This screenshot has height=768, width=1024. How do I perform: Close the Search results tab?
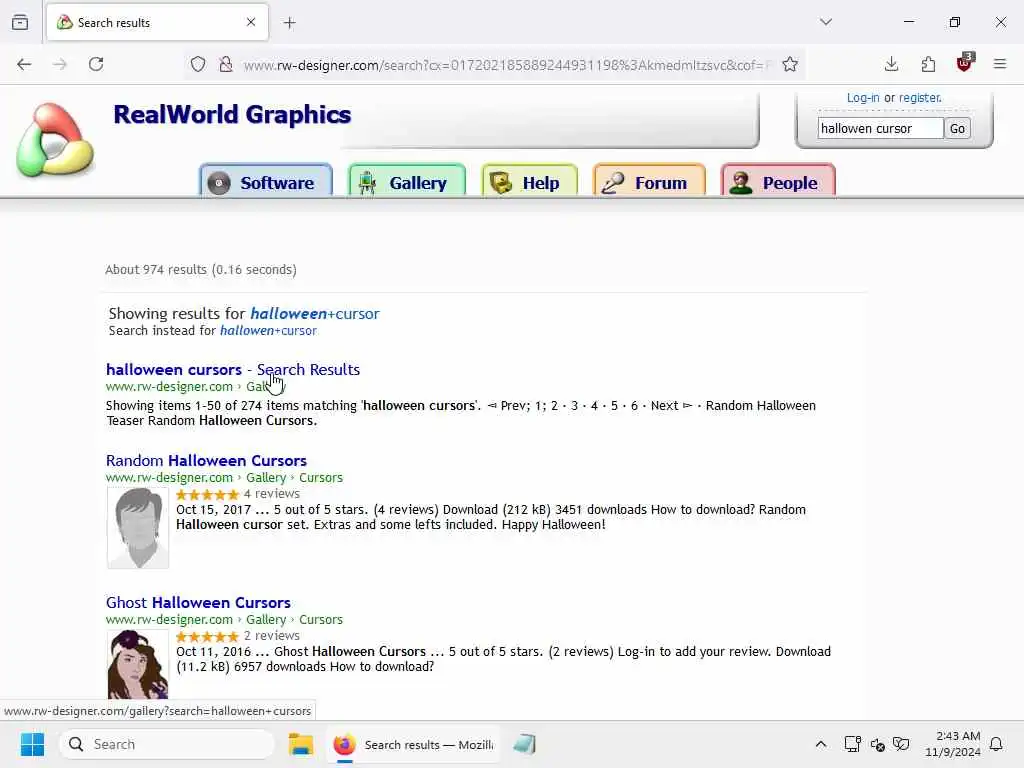tap(251, 22)
